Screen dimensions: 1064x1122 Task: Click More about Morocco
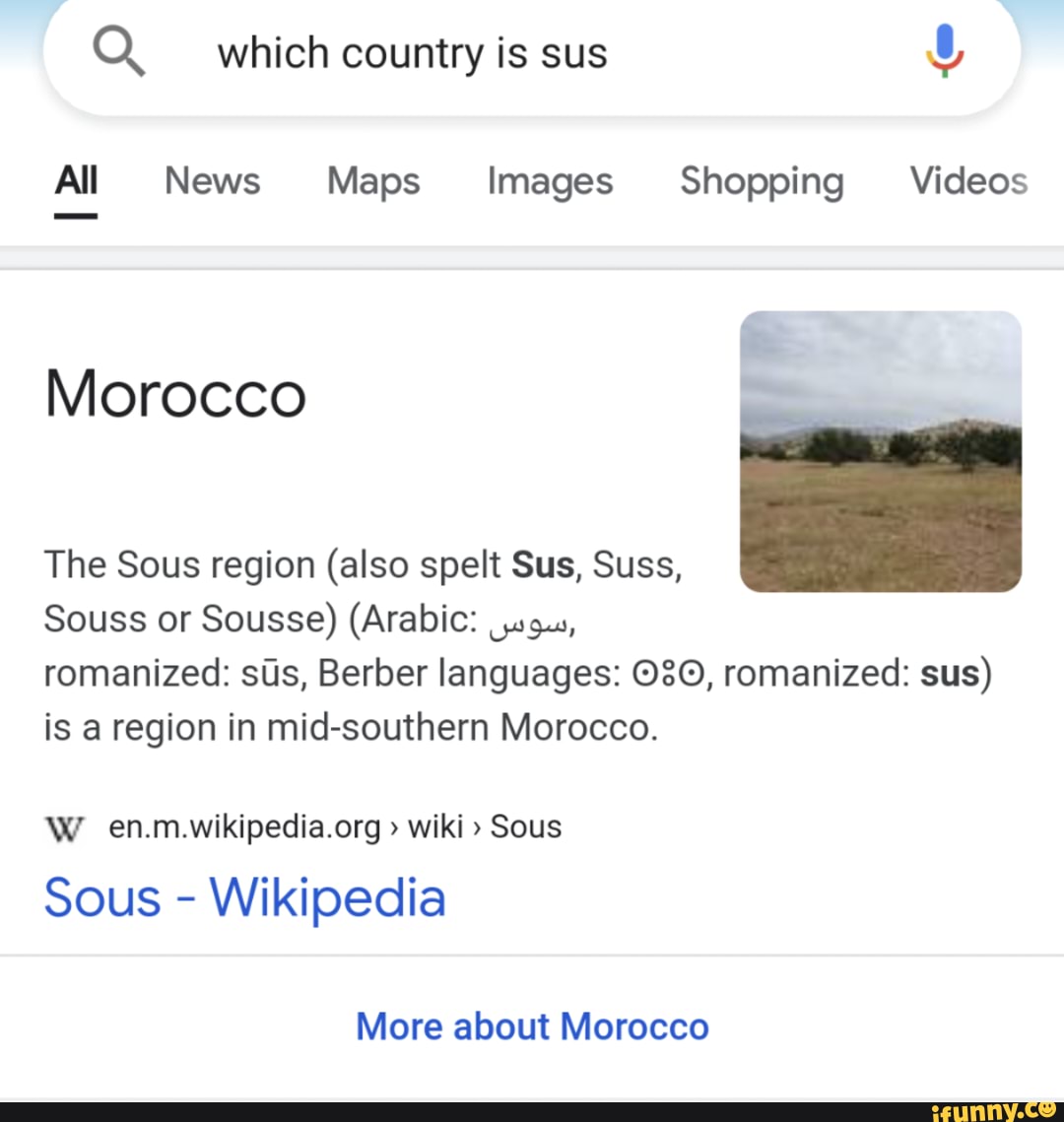[x=532, y=1025]
